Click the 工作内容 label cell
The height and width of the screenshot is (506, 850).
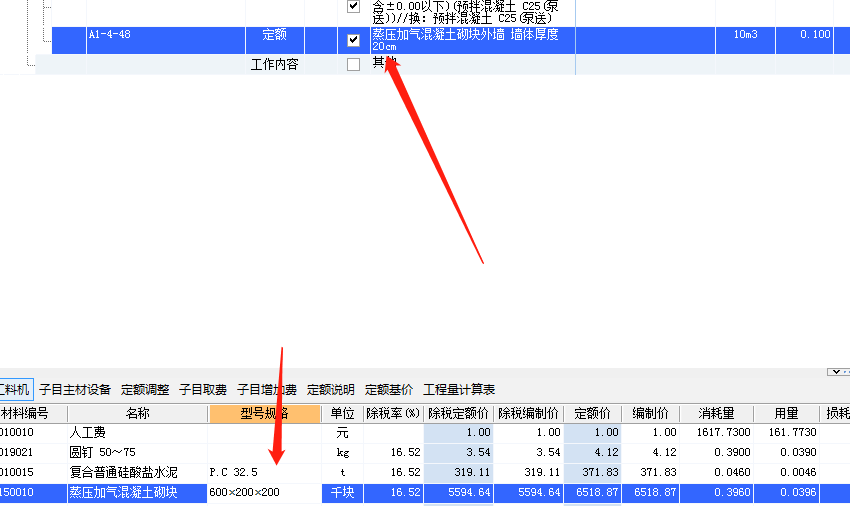(x=275, y=65)
